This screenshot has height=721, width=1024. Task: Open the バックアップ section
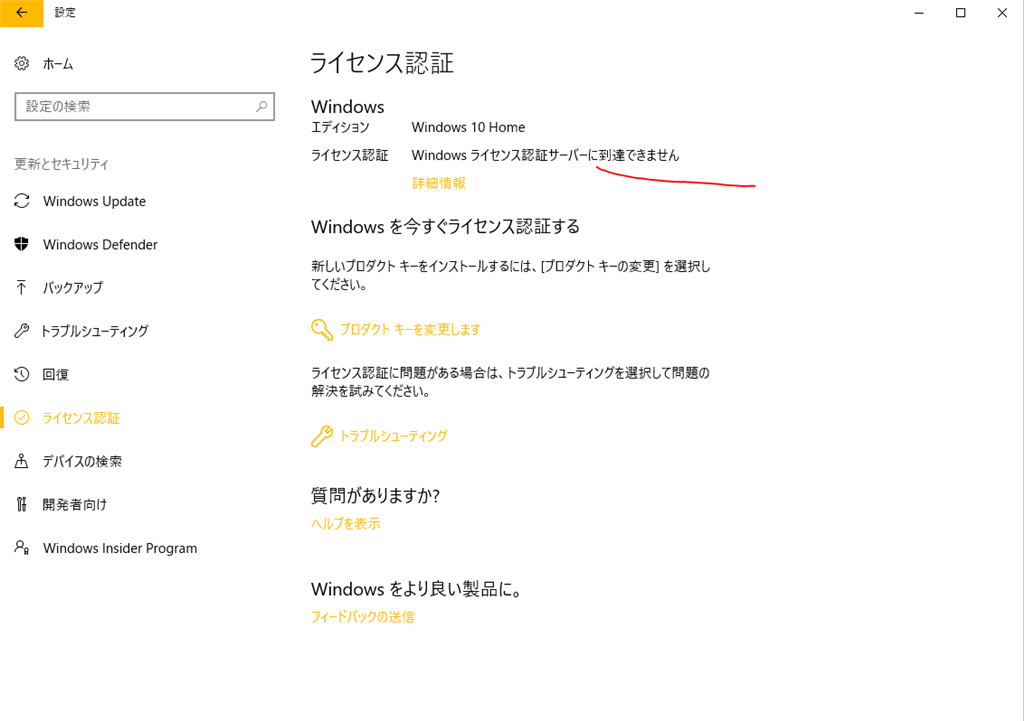point(72,287)
